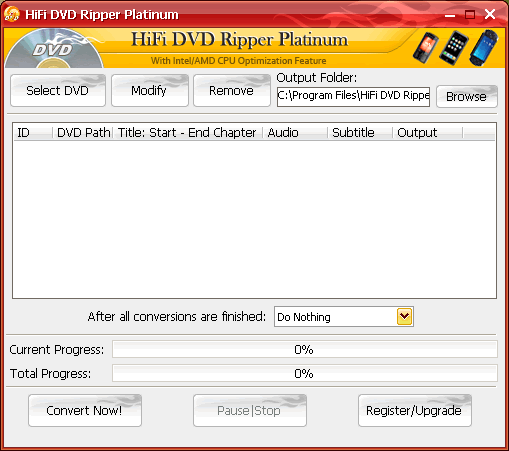Click inside the Output Folder path field
509x451 pixels.
353,97
